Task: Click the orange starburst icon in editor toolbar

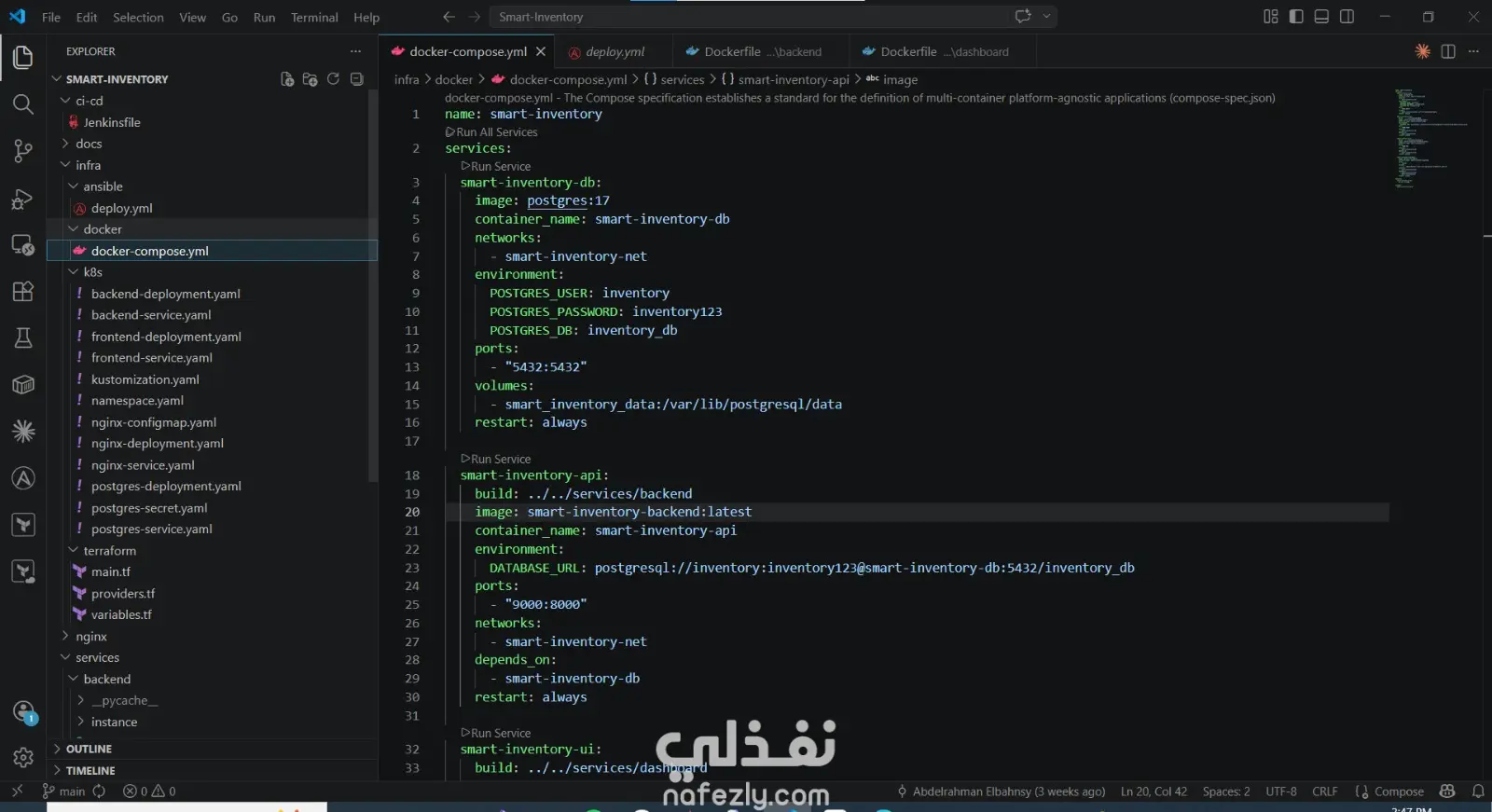Action: (x=1422, y=51)
